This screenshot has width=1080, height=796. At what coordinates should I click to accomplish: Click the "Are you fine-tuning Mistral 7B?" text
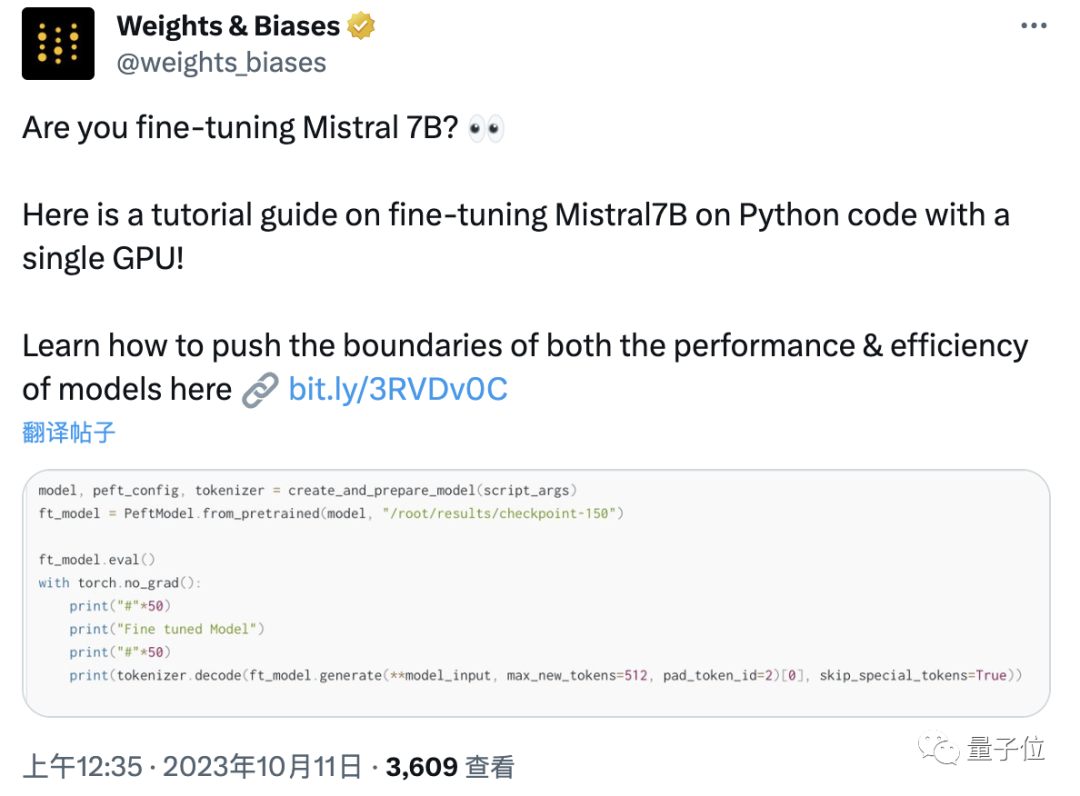pyautogui.click(x=240, y=129)
